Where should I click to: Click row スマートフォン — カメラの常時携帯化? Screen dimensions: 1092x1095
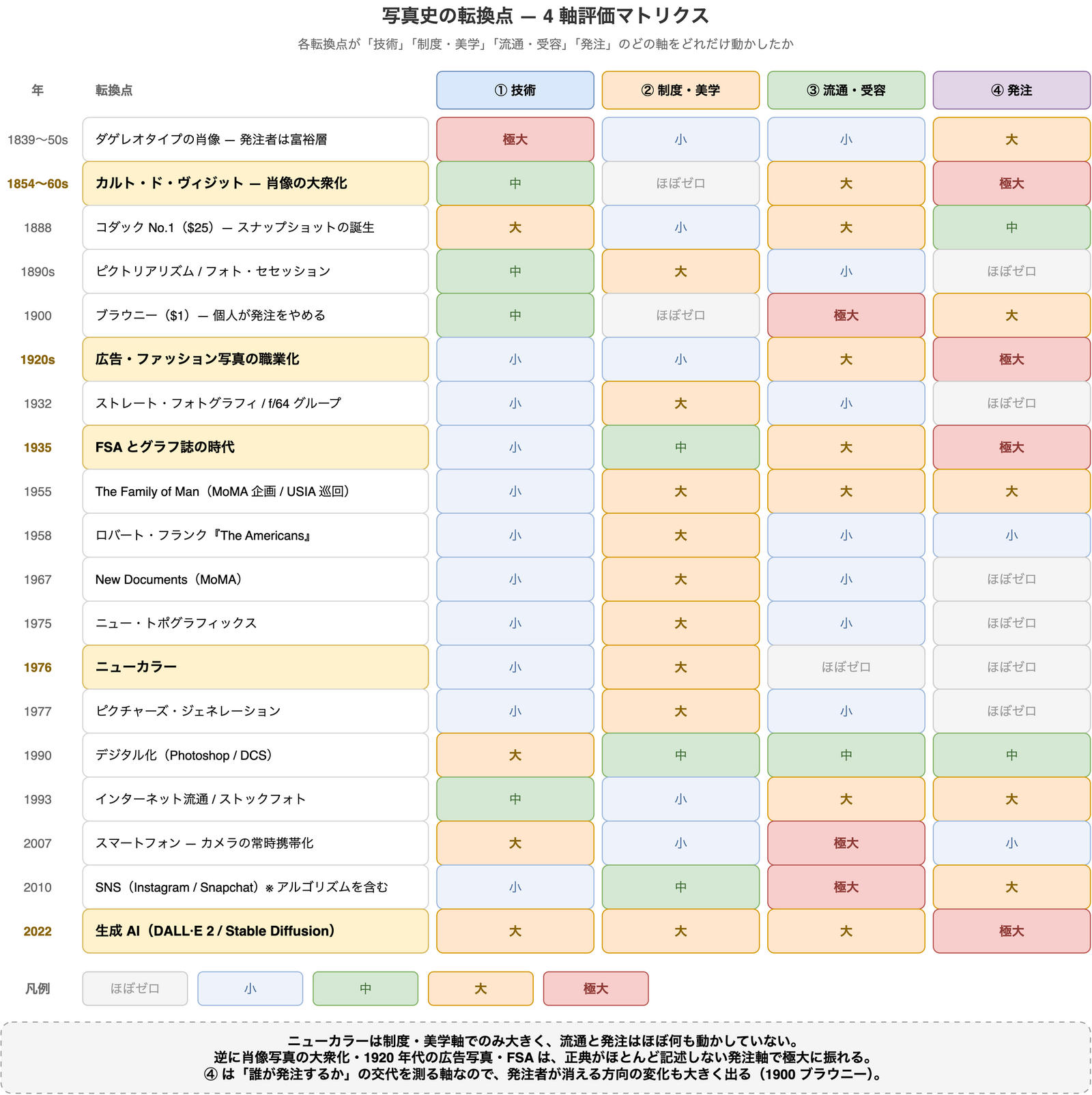coord(255,843)
